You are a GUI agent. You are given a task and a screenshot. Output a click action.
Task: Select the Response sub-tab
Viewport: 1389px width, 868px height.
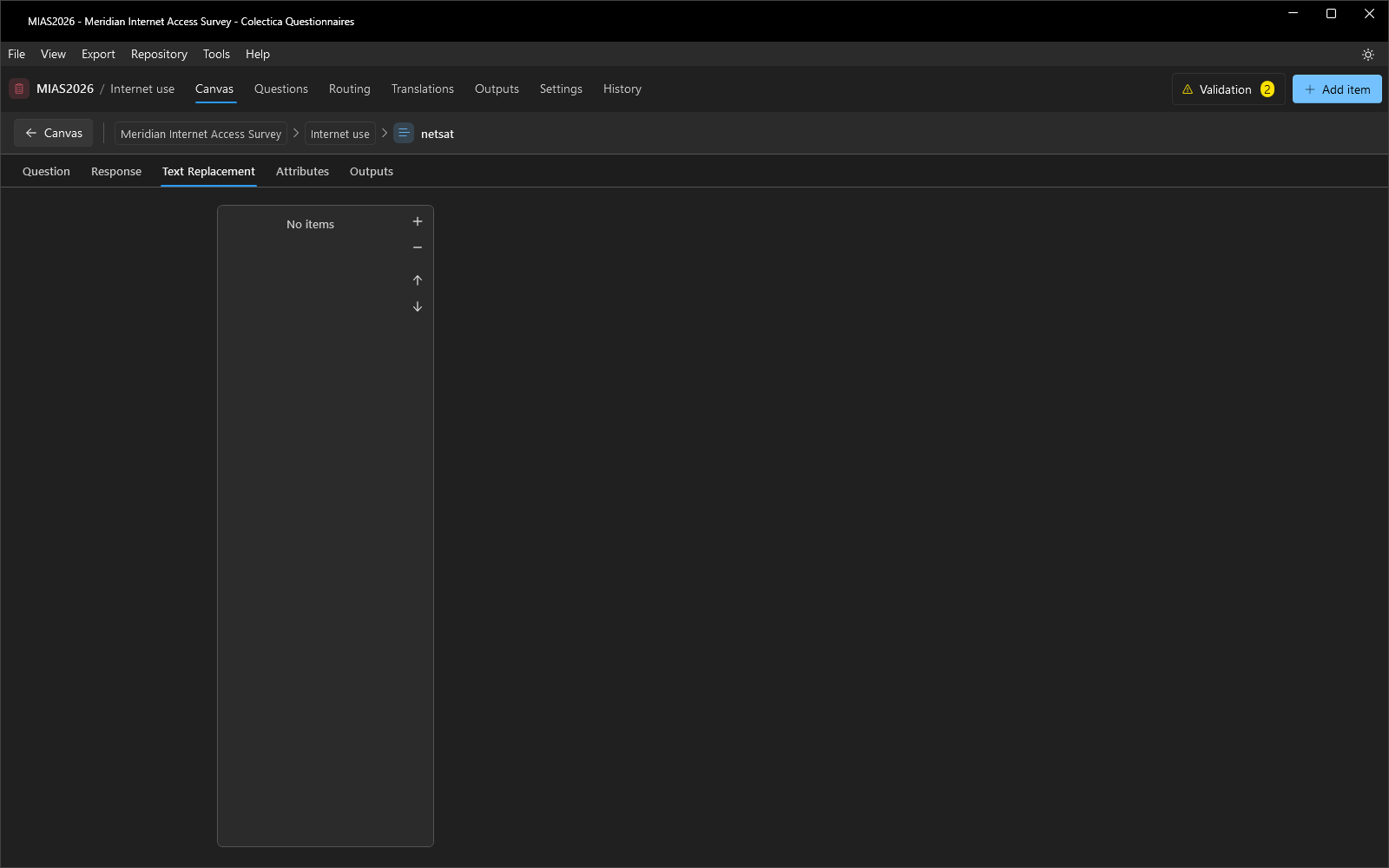116,171
